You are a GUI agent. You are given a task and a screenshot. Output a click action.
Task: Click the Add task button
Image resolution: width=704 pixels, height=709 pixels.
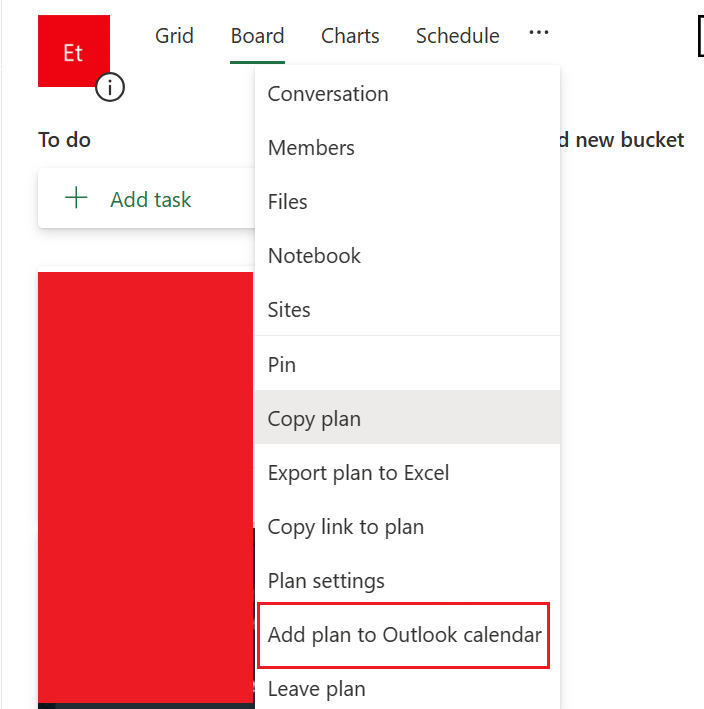click(146, 199)
